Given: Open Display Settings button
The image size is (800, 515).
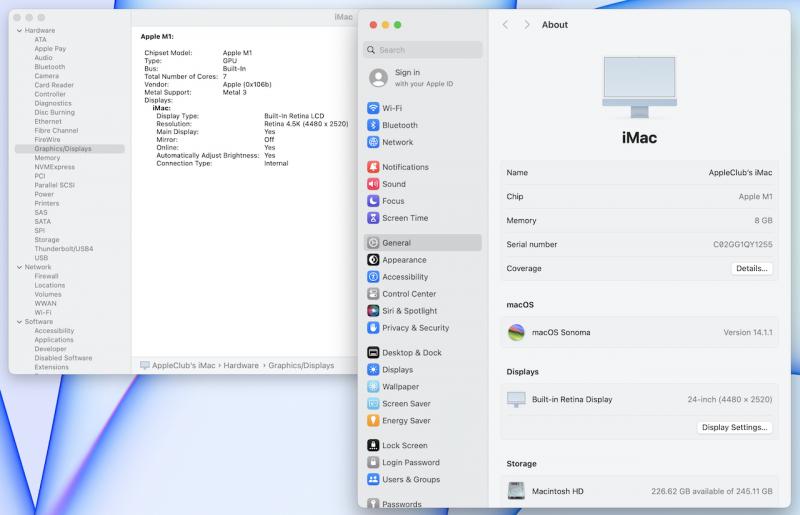Looking at the screenshot, I should [735, 427].
